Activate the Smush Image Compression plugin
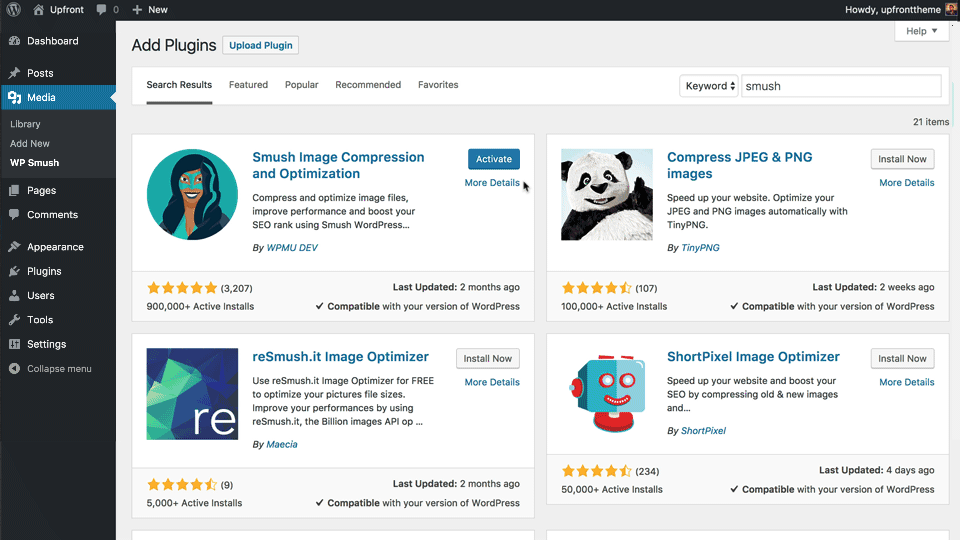The image size is (960, 540). 493,159
